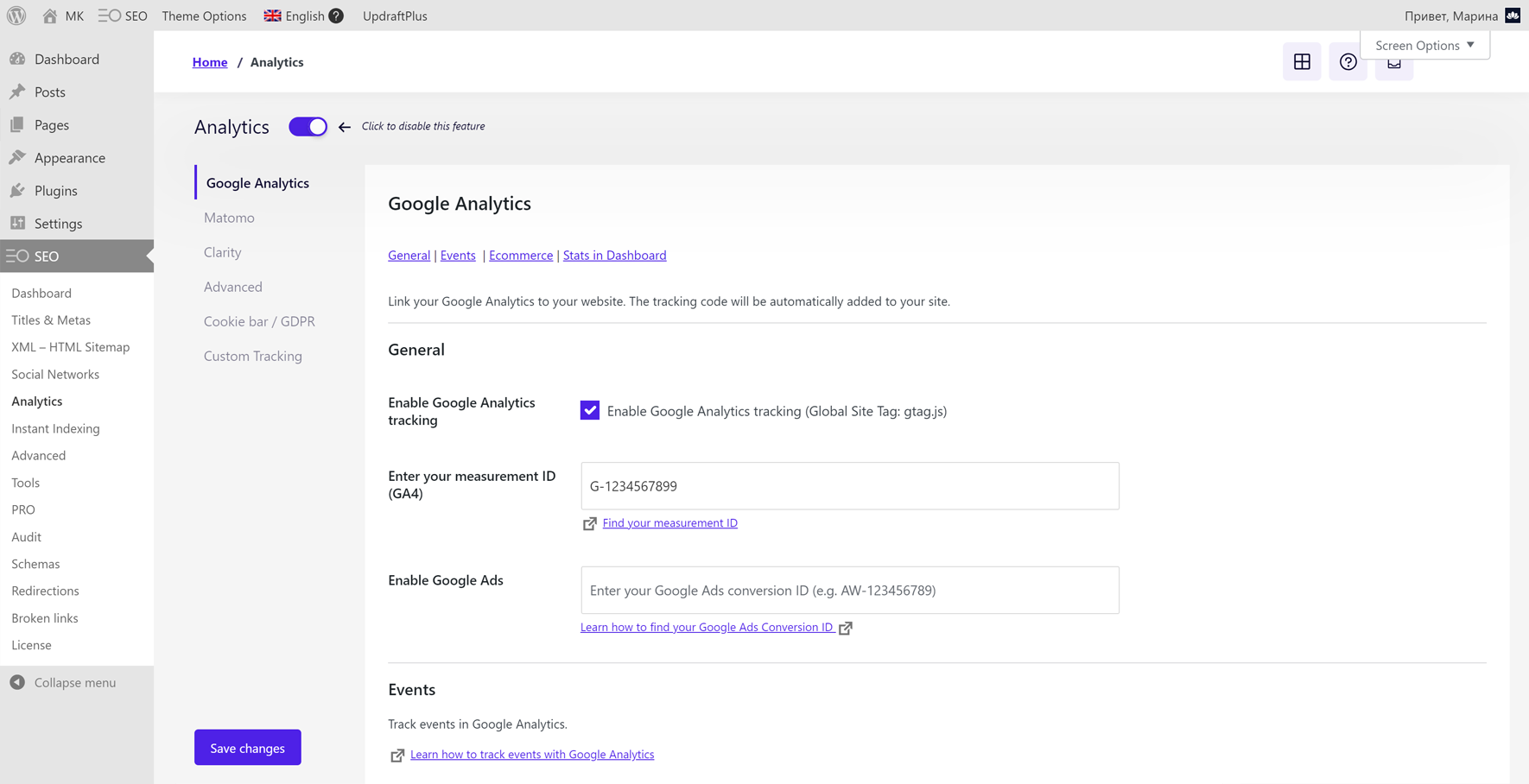The image size is (1529, 784).
Task: Click the Привет, Марина account greeting
Action: point(1451,16)
